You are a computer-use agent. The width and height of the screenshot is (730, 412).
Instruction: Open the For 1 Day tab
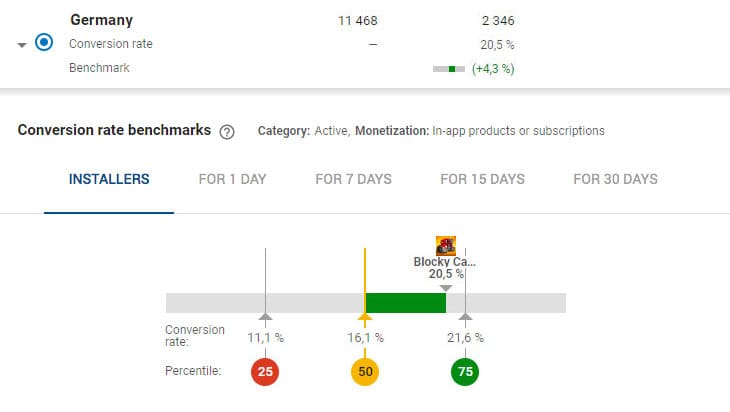click(232, 180)
